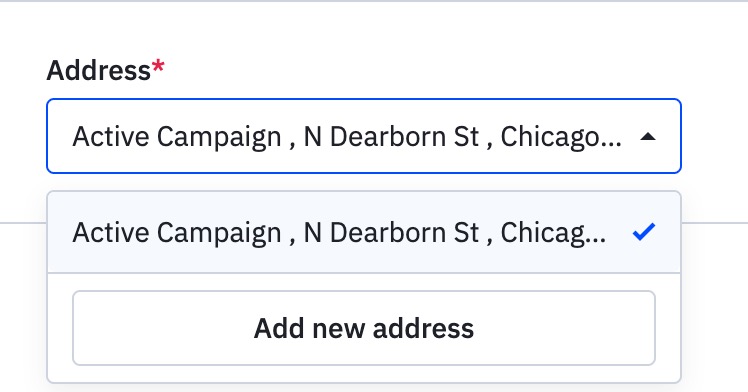
Task: Close the address list using the selected field text
Action: 347,137
